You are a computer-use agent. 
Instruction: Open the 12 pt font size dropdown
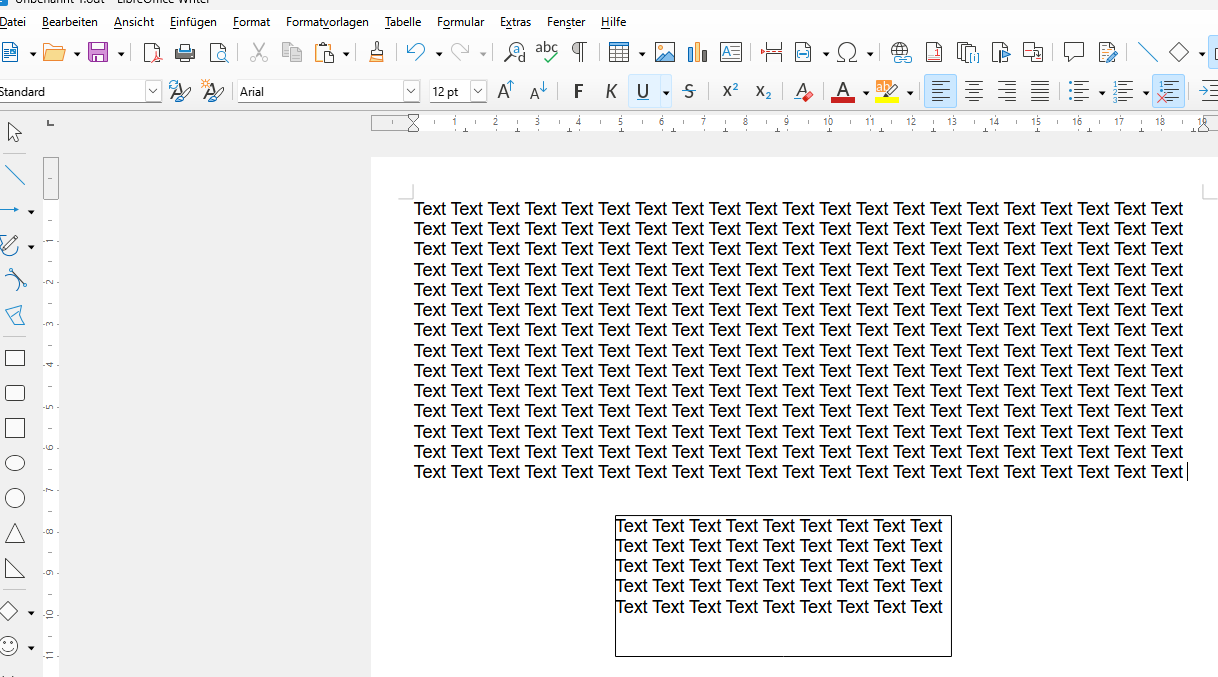(x=478, y=91)
